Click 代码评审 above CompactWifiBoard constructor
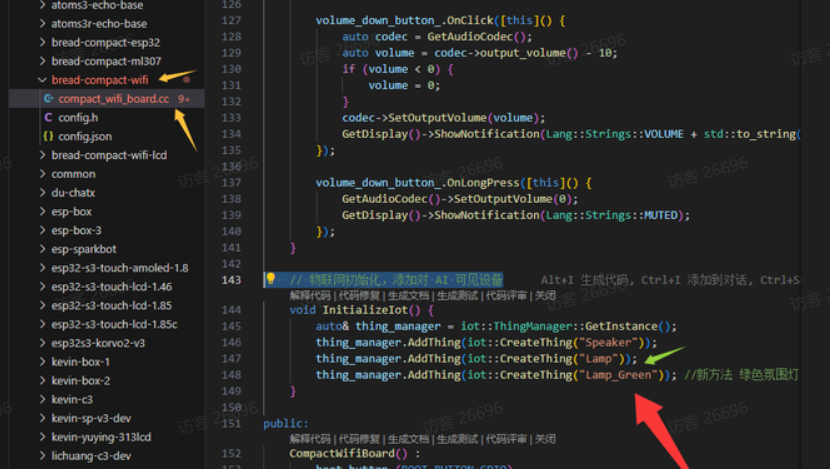The width and height of the screenshot is (830, 469). tap(507, 439)
